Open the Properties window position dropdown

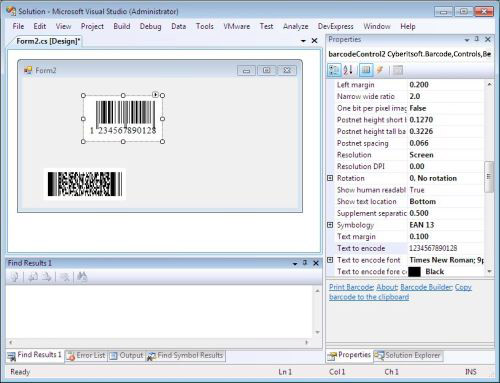tap(467, 40)
